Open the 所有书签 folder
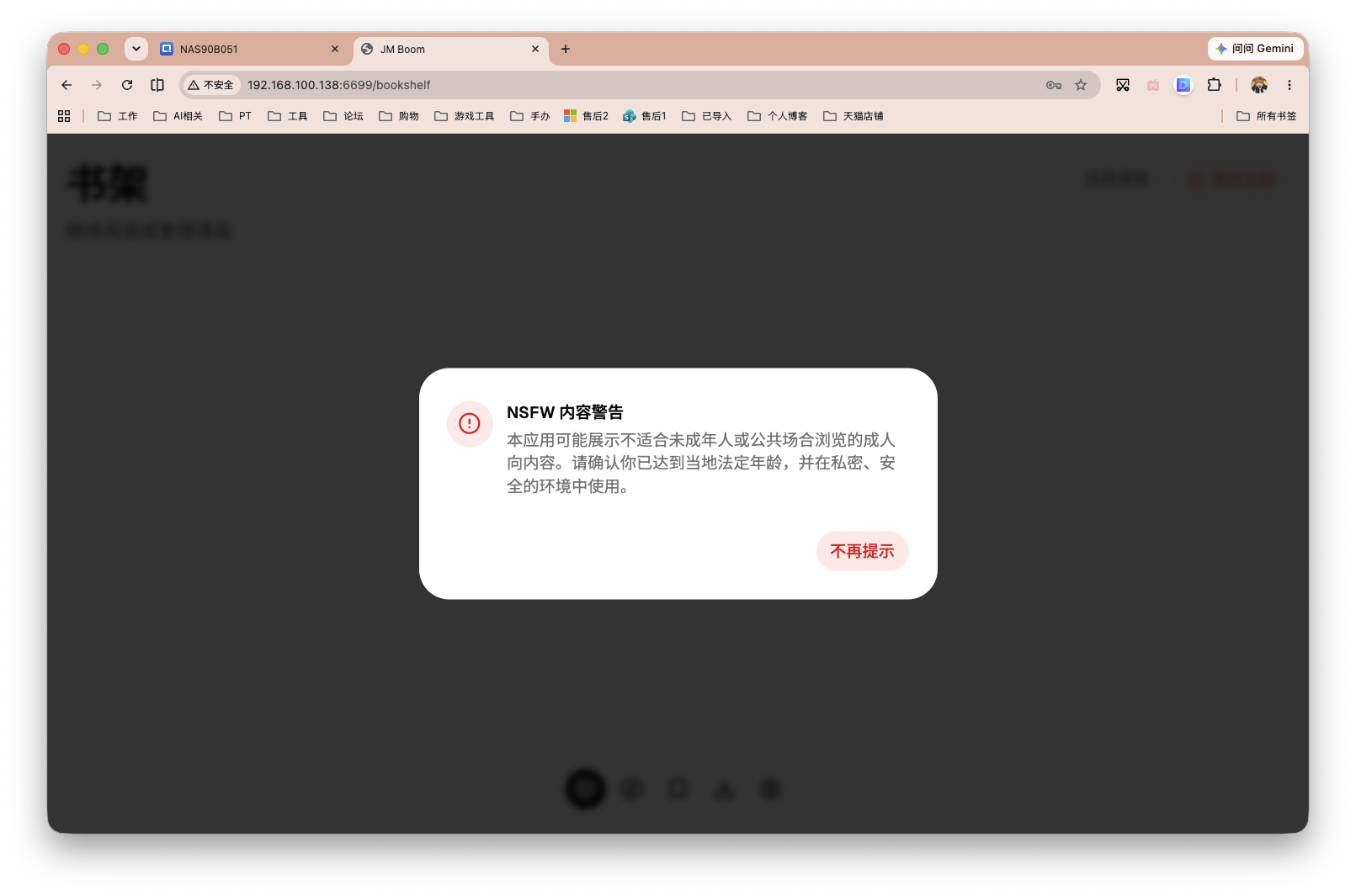This screenshot has width=1356, height=896. pyautogui.click(x=1267, y=116)
